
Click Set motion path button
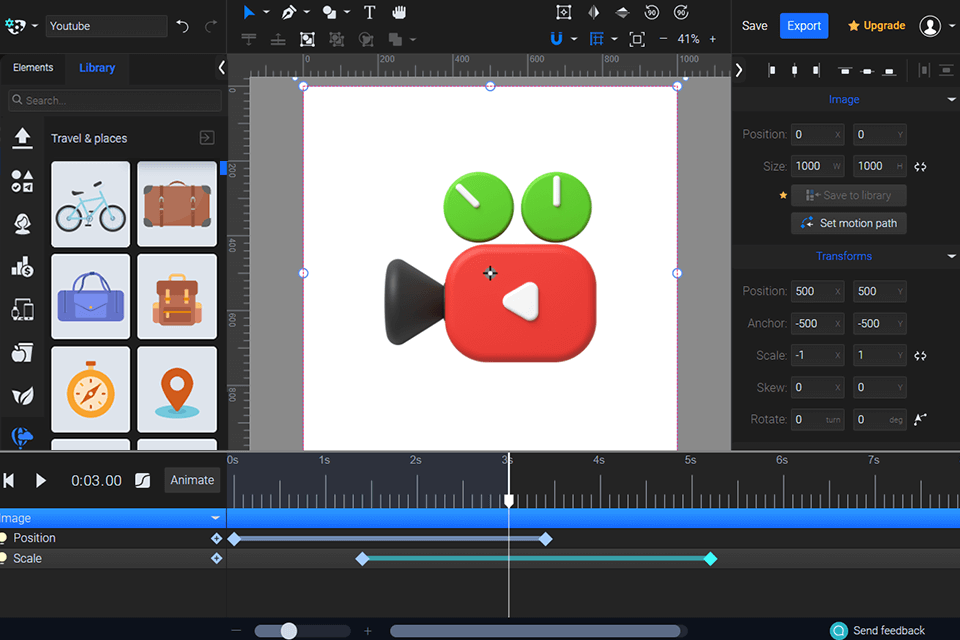pyautogui.click(x=849, y=224)
